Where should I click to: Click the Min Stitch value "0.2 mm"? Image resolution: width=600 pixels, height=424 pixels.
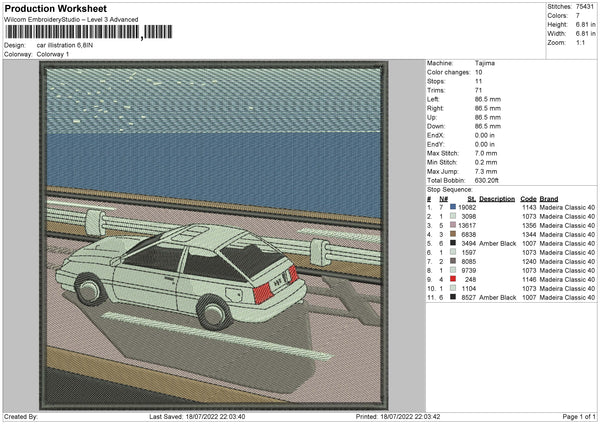[486, 162]
